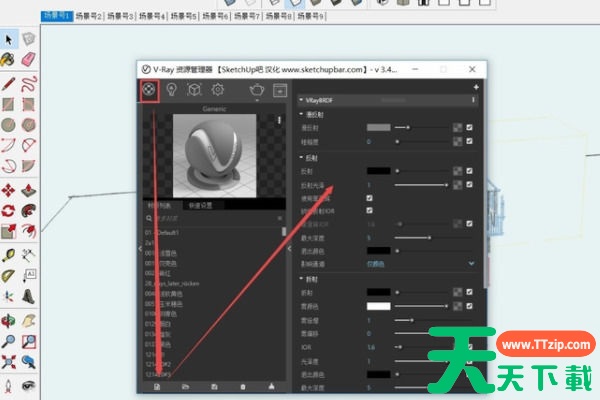Viewport: 600px width, 400px height.
Task: Switch to scene tab 场景号5
Action: pyautogui.click(x=183, y=16)
